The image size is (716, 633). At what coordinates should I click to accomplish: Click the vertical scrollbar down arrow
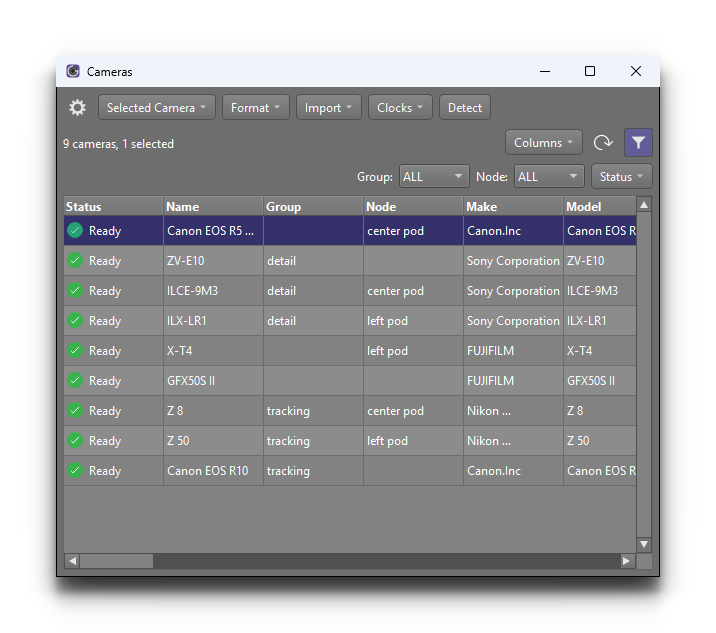tap(644, 544)
